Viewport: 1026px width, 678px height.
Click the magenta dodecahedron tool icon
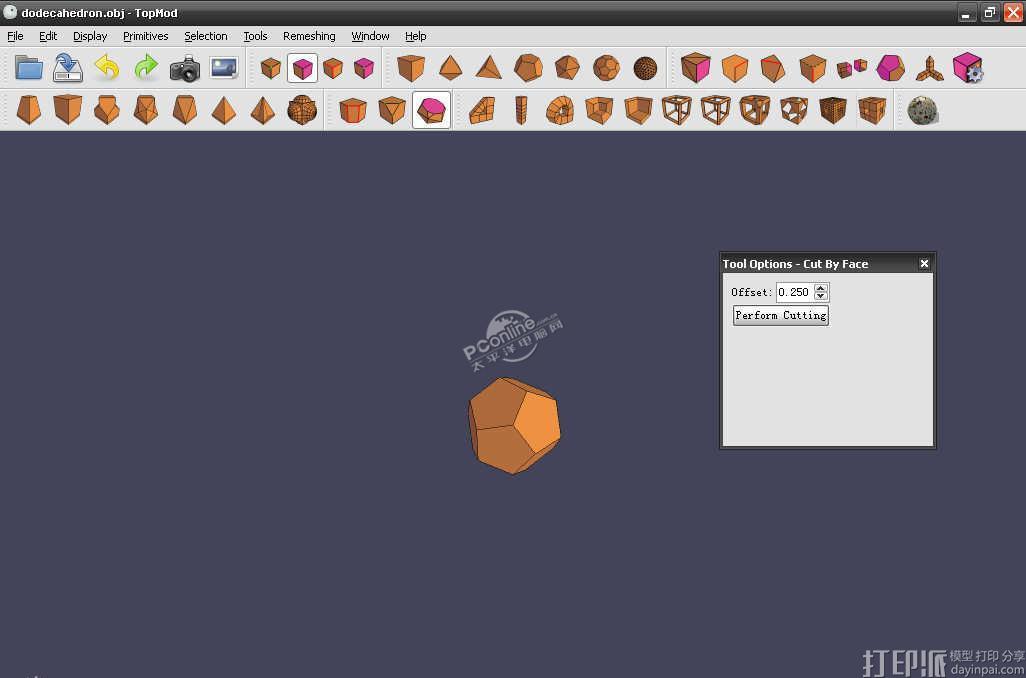coord(891,68)
